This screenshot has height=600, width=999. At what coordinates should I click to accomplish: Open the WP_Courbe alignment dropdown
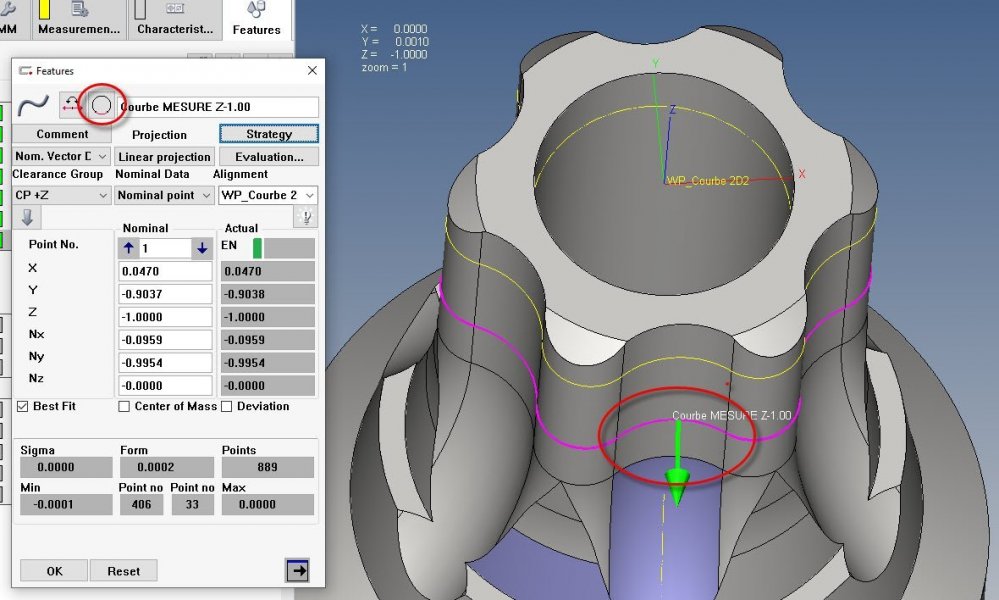pos(267,195)
